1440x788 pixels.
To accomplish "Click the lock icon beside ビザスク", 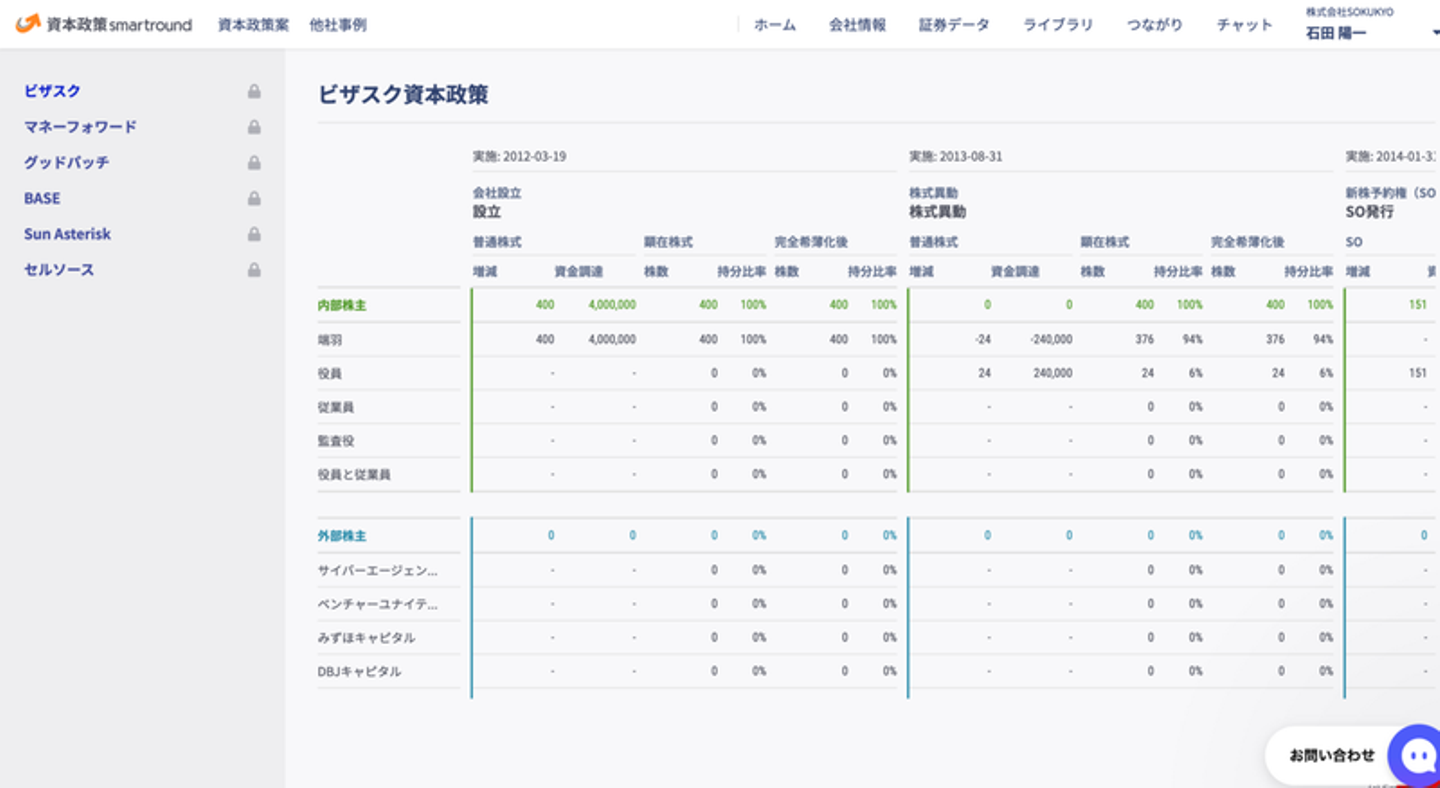I will pos(254,91).
